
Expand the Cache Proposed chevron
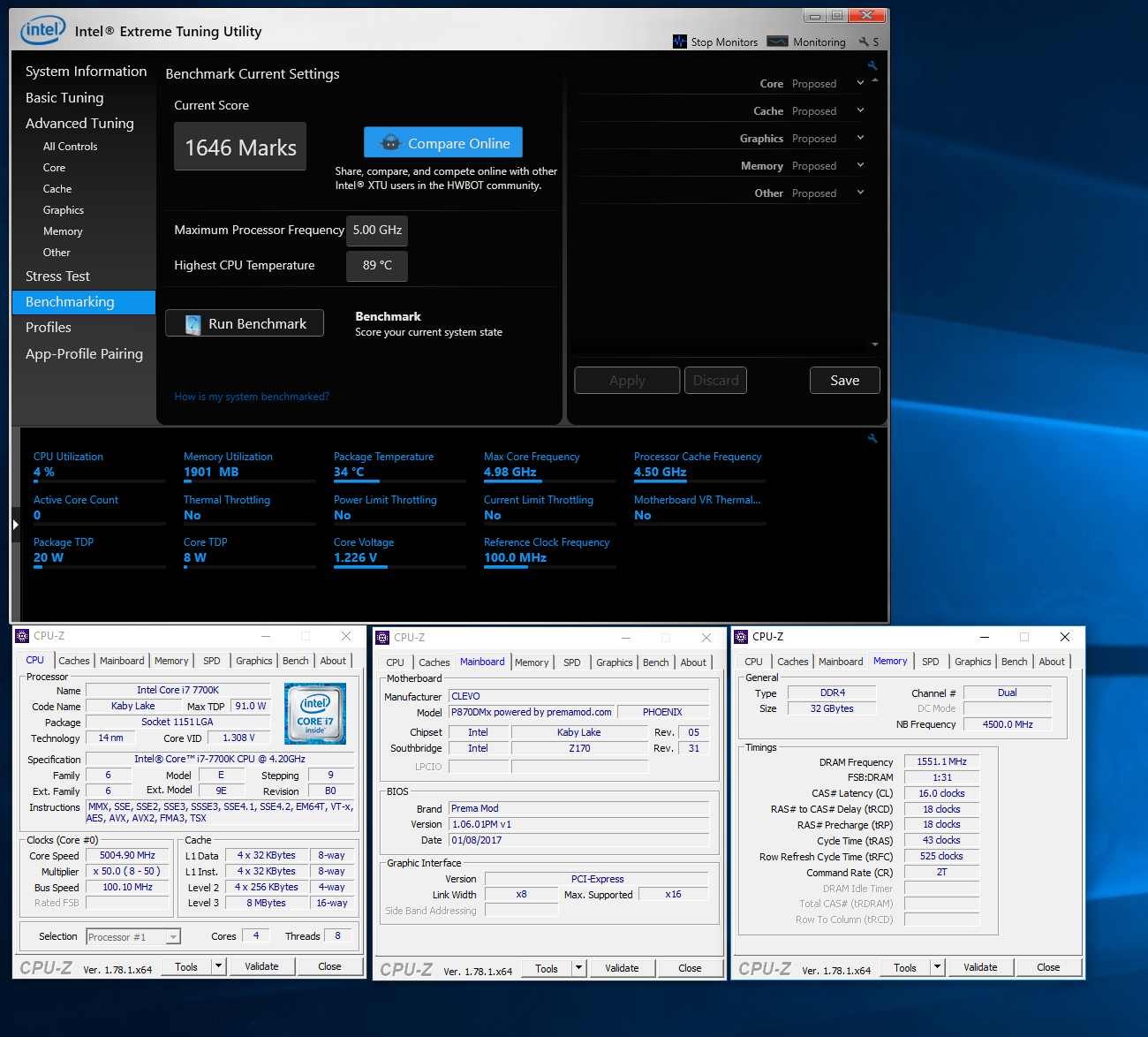860,110
